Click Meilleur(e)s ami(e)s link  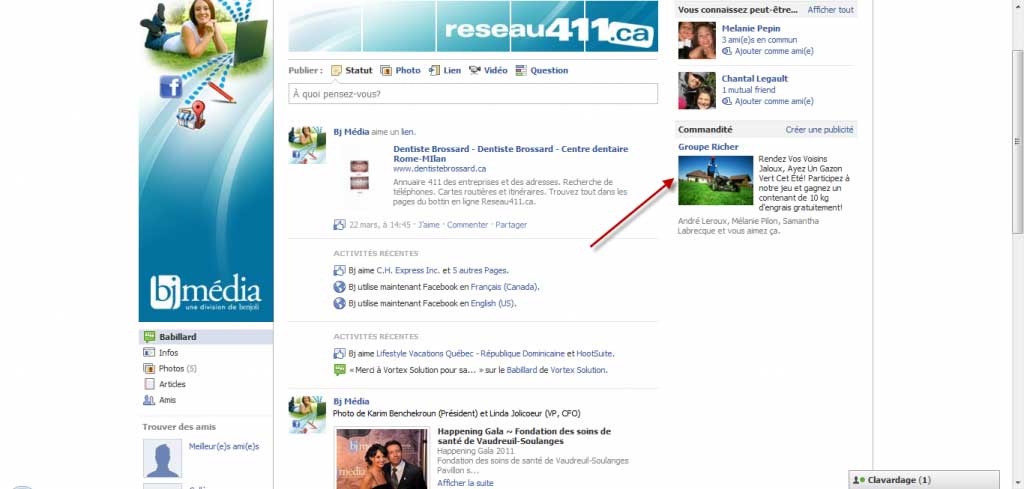224,447
